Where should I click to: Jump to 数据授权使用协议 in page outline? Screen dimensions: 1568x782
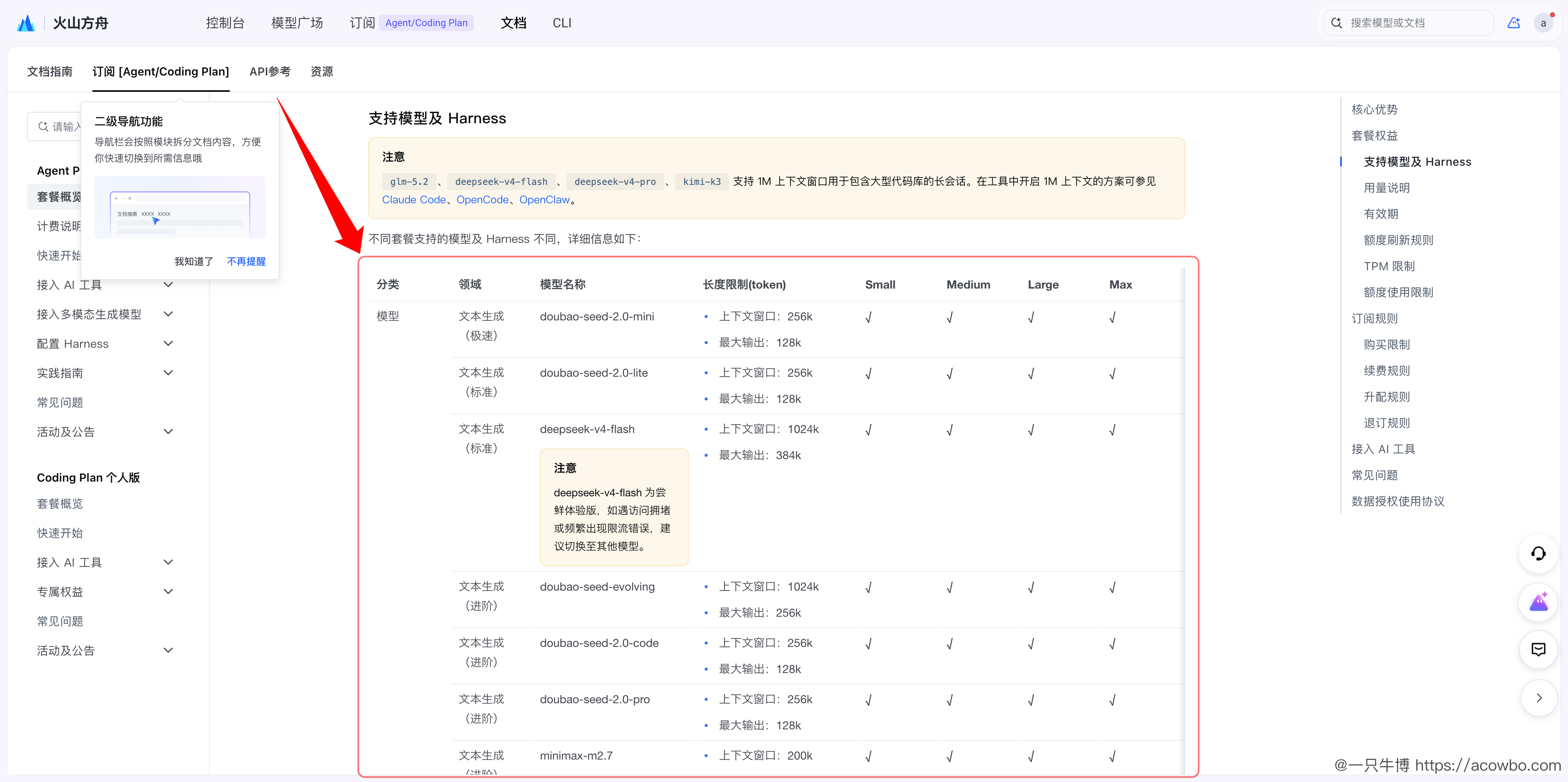[x=1398, y=502]
